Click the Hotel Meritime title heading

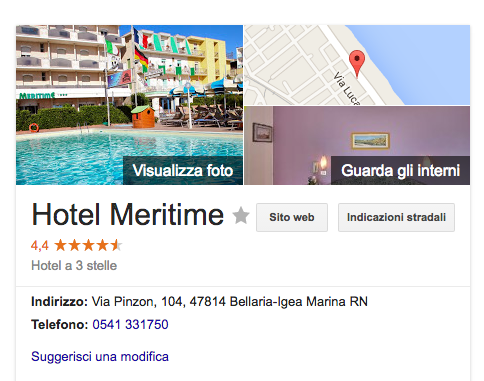(x=127, y=215)
